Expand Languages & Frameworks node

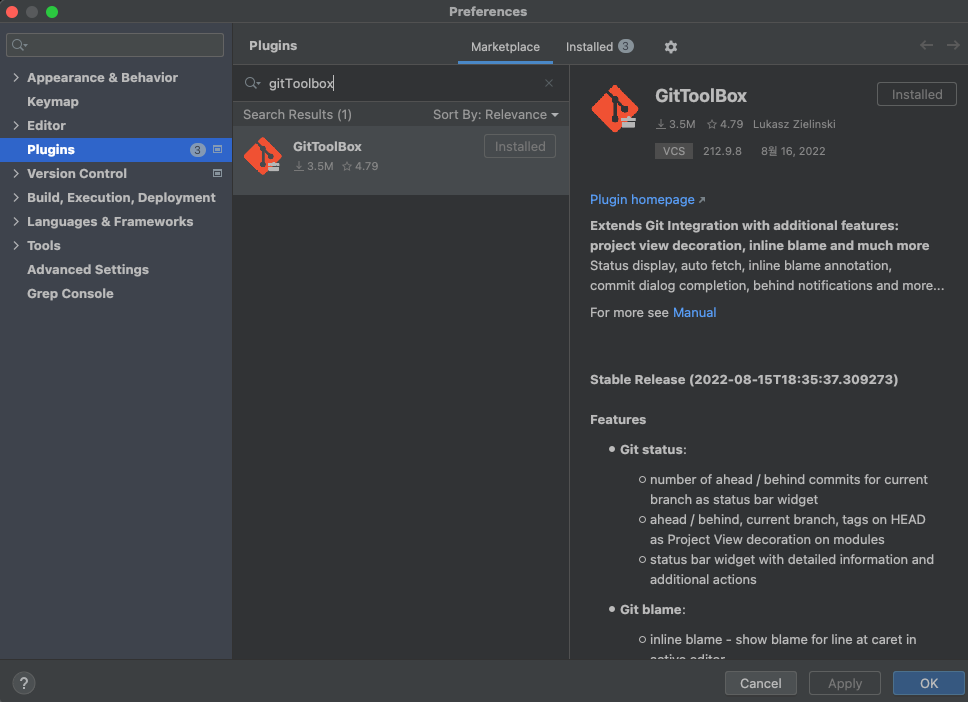(x=16, y=222)
